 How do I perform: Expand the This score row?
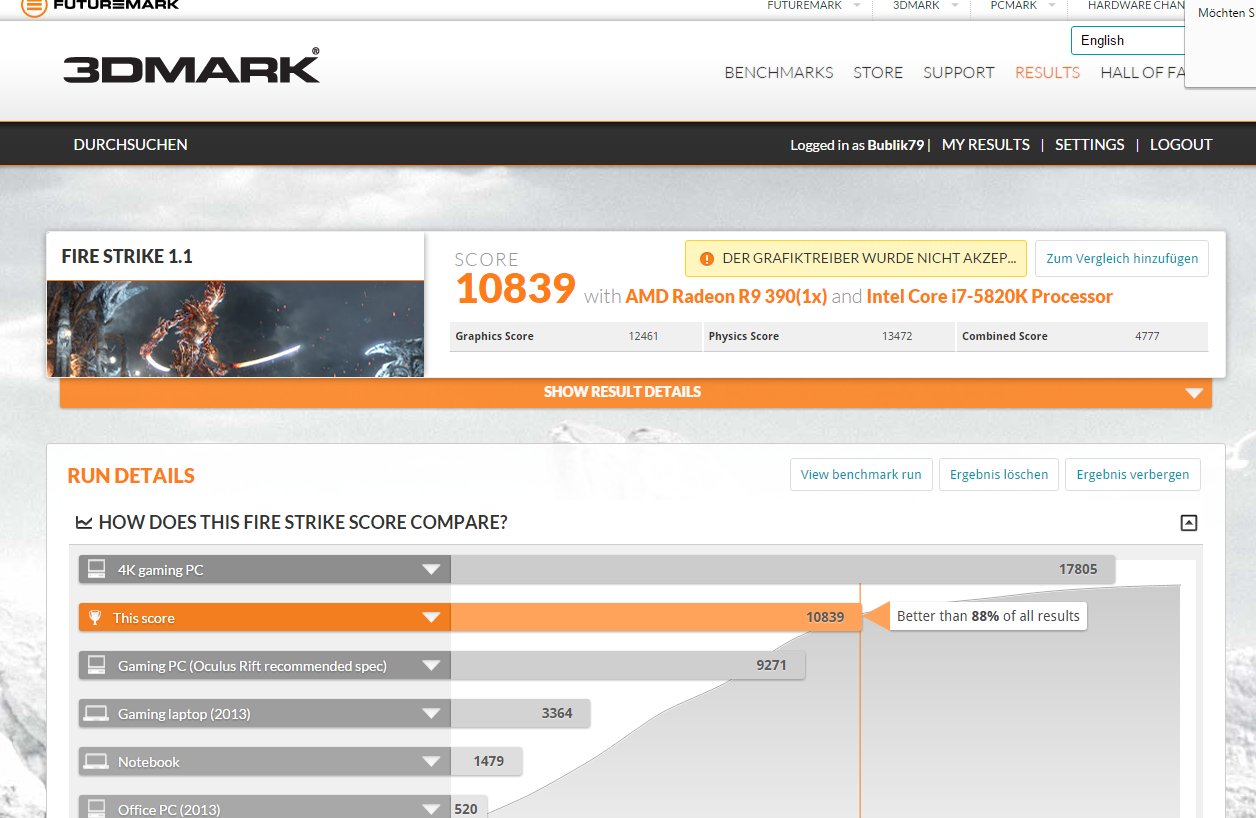click(x=431, y=618)
